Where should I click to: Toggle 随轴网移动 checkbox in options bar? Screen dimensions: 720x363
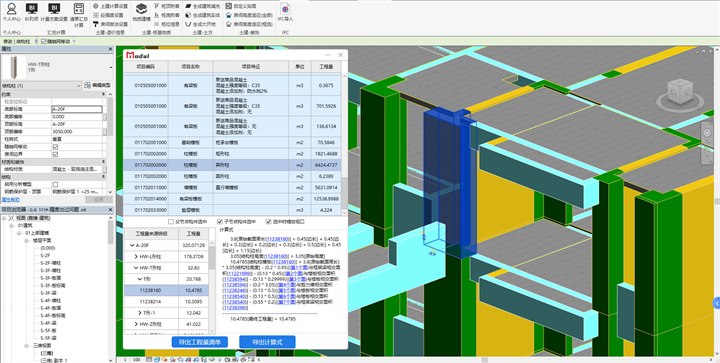coord(44,41)
